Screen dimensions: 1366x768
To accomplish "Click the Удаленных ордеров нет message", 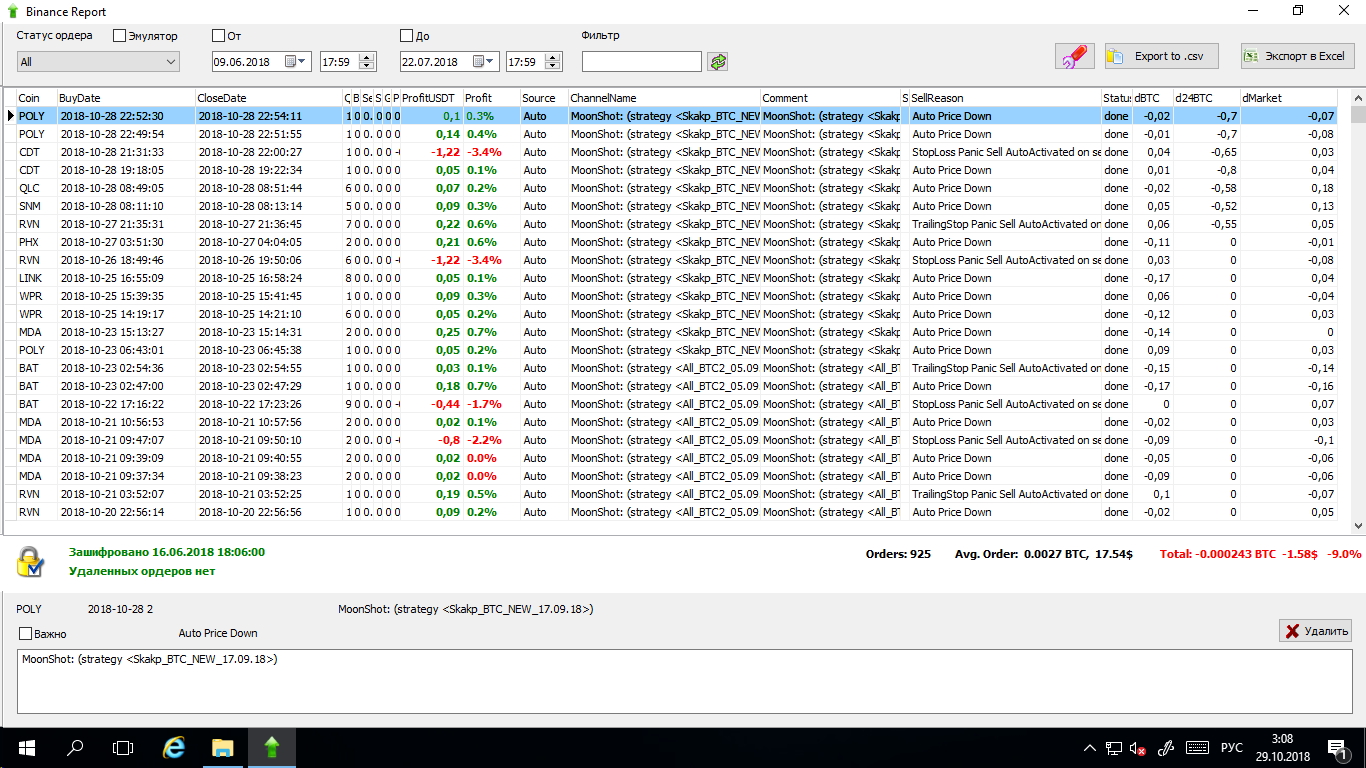I will pyautogui.click(x=142, y=572).
